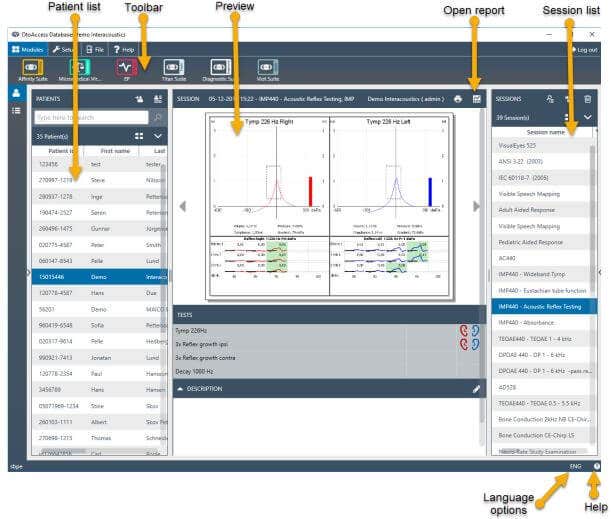Sort by Session name column header

tap(546, 132)
